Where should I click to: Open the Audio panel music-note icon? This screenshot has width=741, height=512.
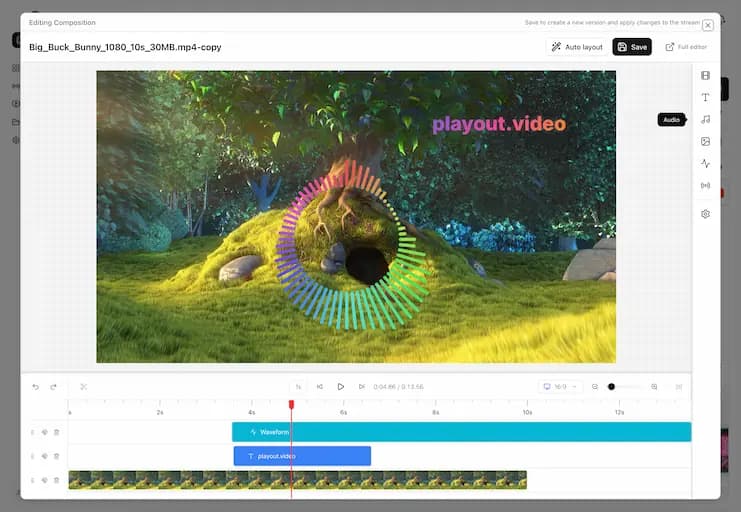(x=705, y=120)
